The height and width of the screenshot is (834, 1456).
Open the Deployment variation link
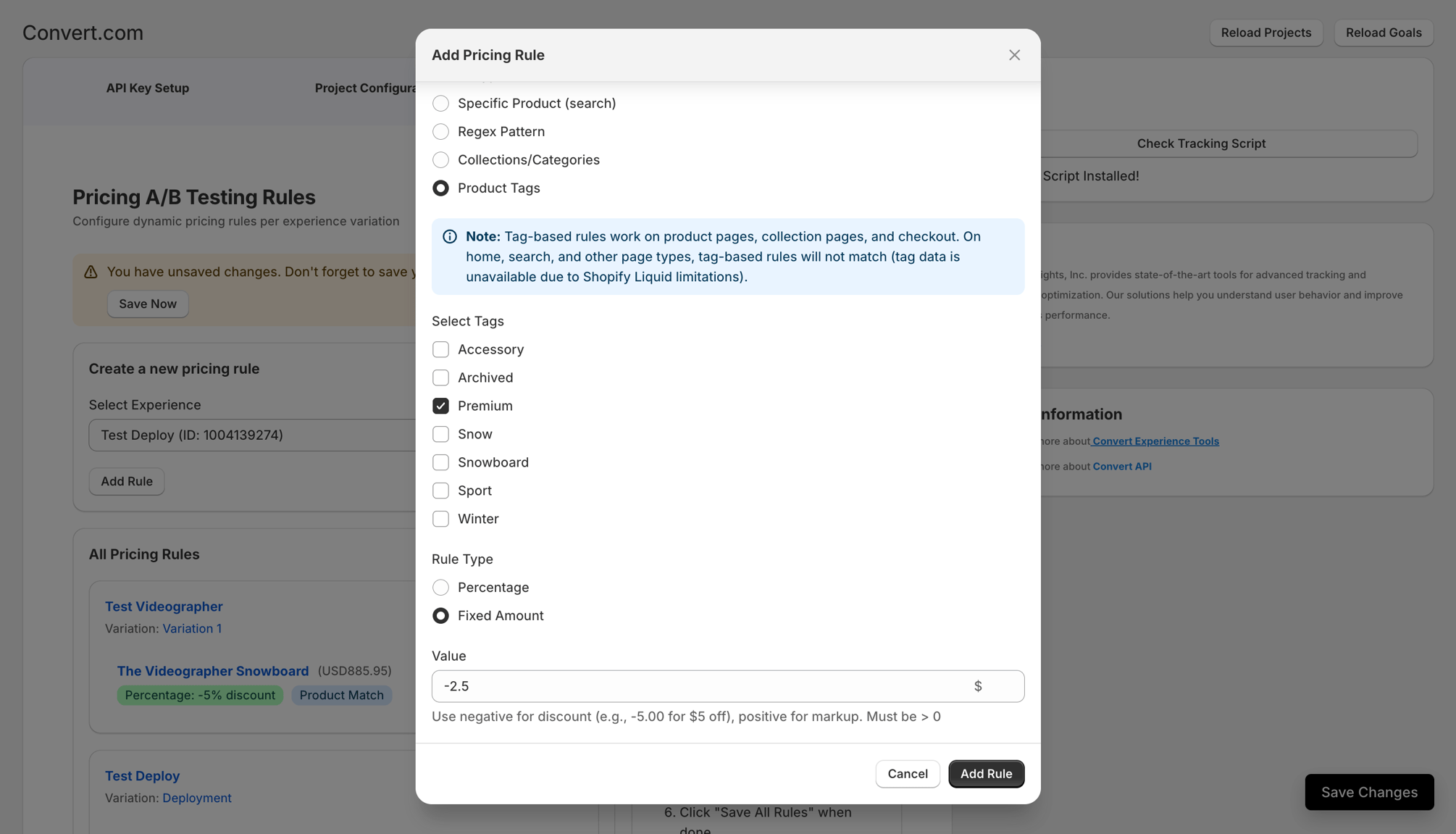[x=197, y=798]
